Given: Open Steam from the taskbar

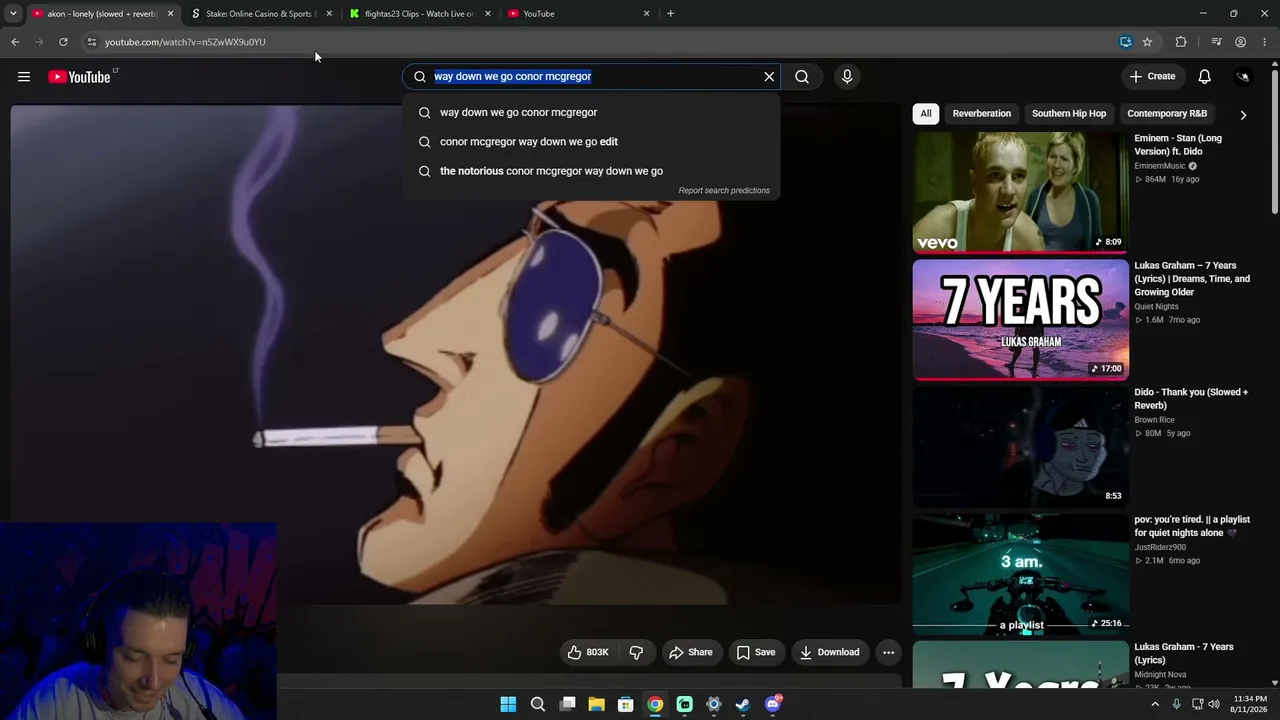Looking at the screenshot, I should point(743,704).
